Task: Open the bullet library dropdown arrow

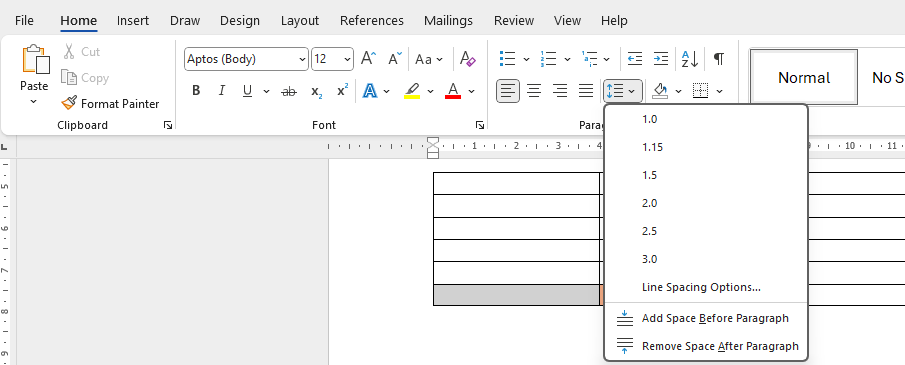Action: point(526,59)
